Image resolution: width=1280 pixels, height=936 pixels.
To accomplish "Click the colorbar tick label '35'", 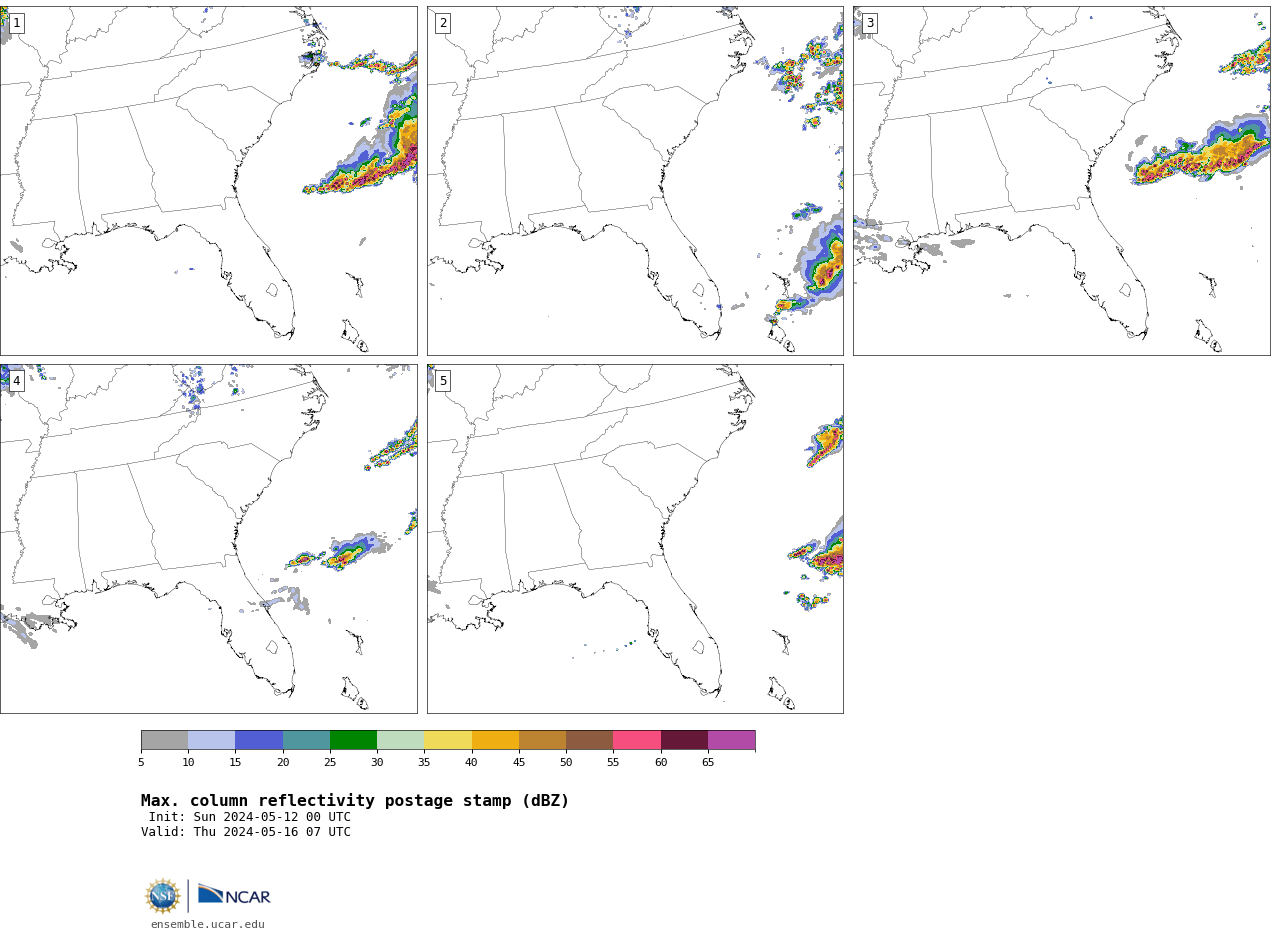I will point(424,763).
